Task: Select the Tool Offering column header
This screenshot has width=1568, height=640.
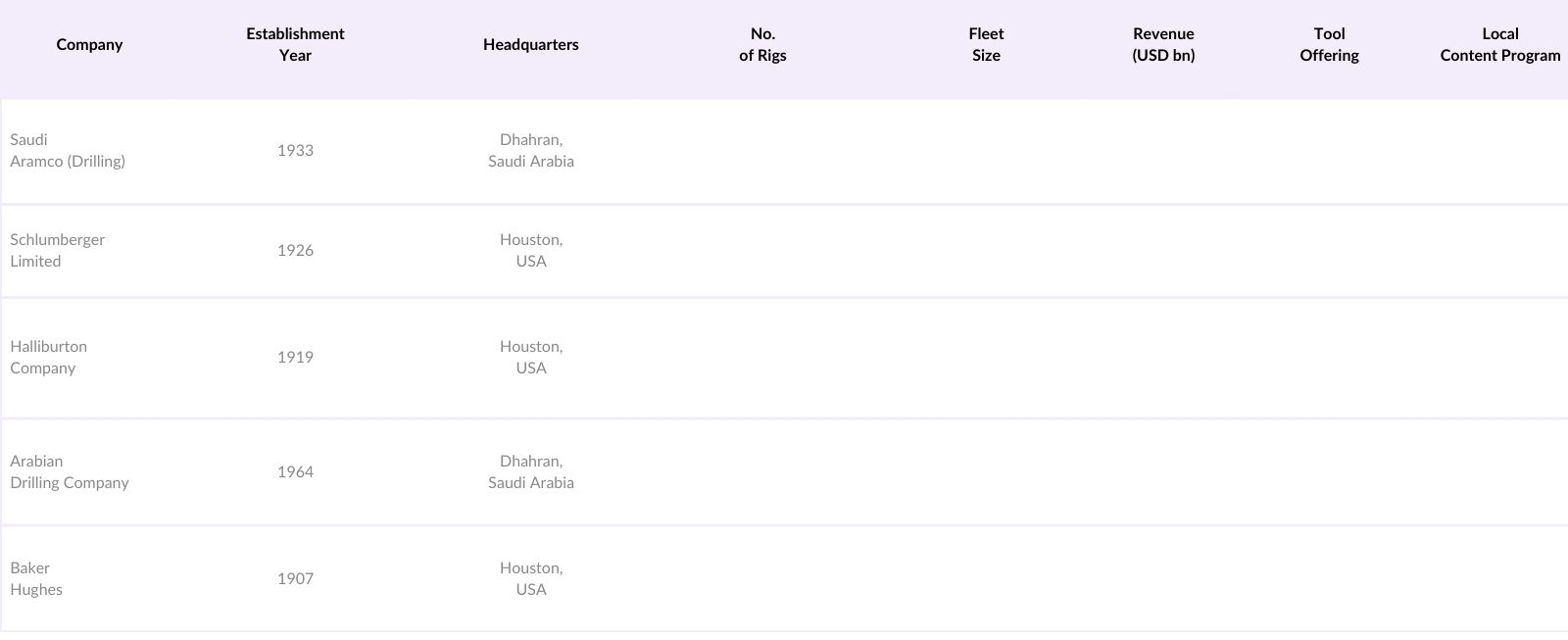Action: [1329, 45]
